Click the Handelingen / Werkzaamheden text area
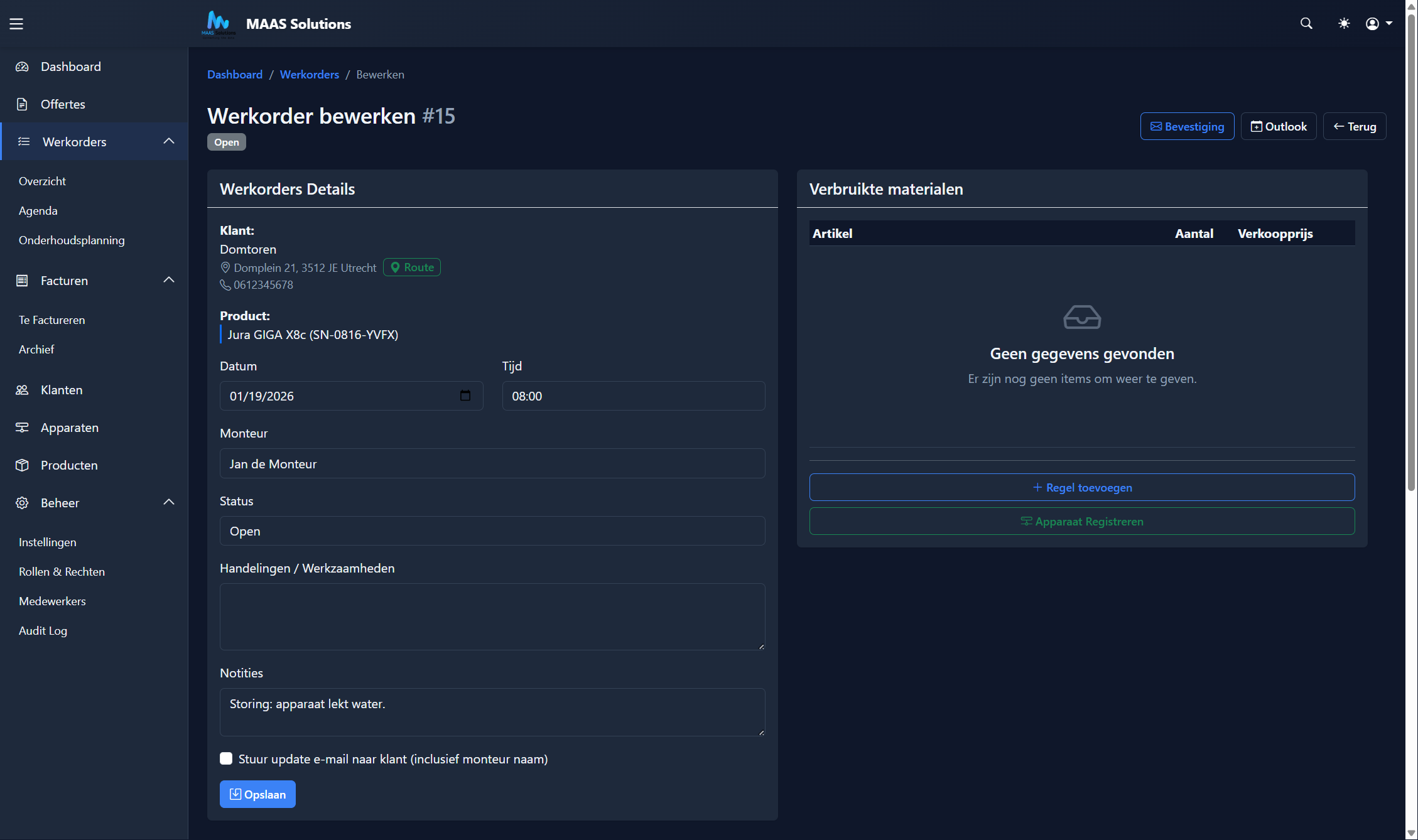Screen dimensions: 1418x840 492,617
